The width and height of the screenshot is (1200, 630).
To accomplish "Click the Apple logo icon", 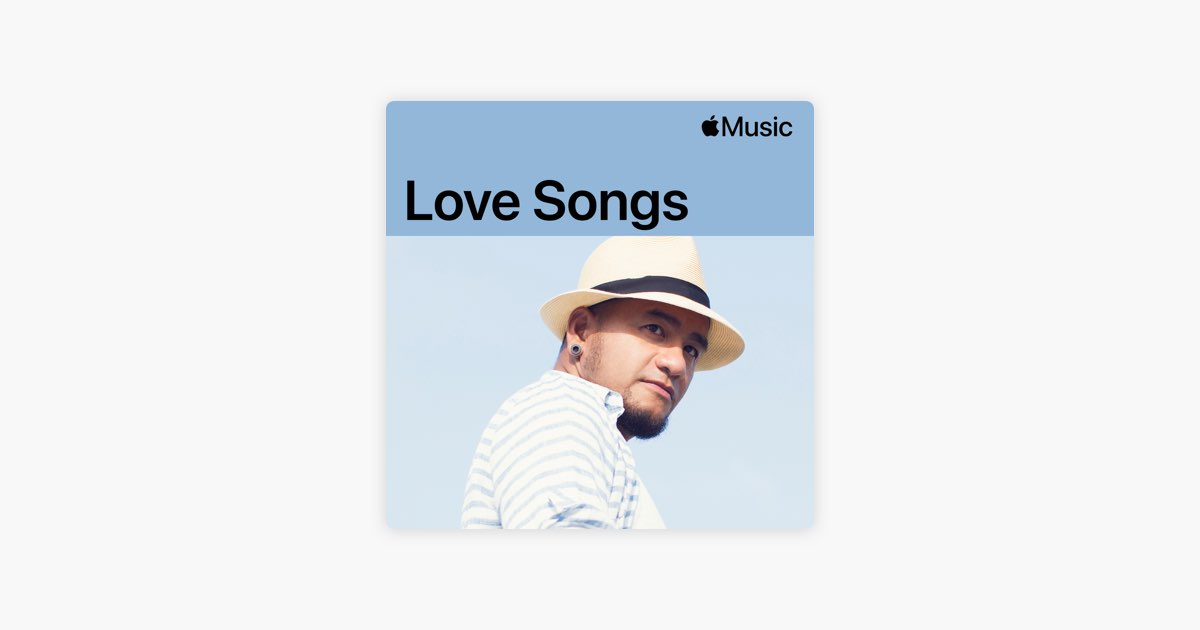I will 711,126.
